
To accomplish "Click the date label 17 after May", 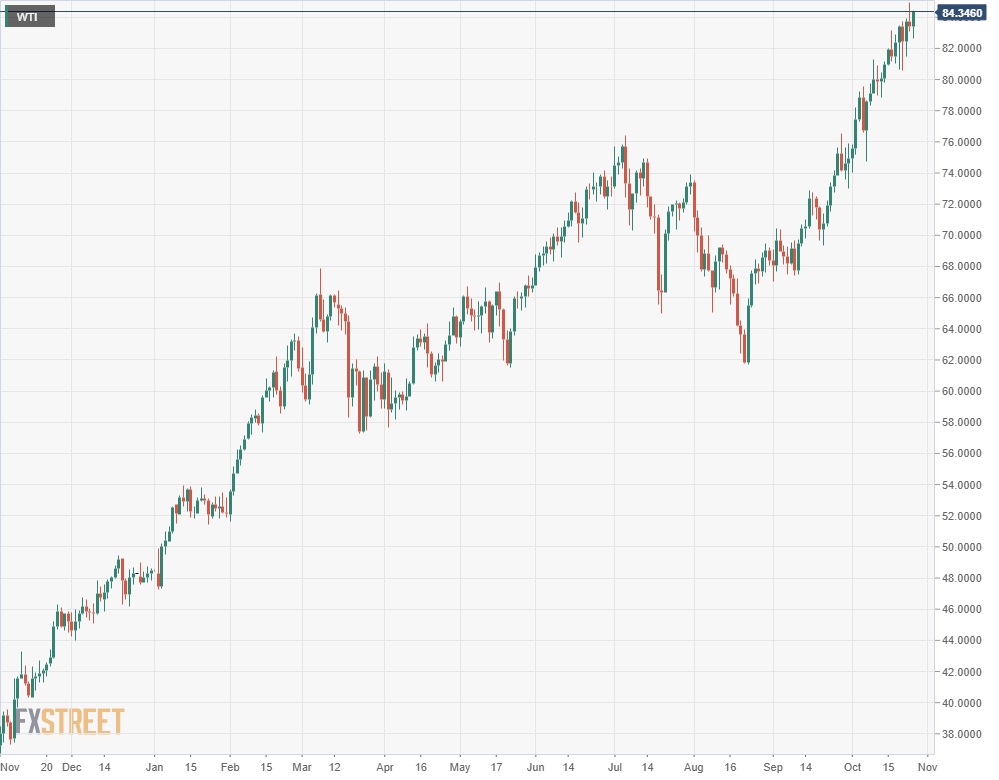I will coord(496,767).
